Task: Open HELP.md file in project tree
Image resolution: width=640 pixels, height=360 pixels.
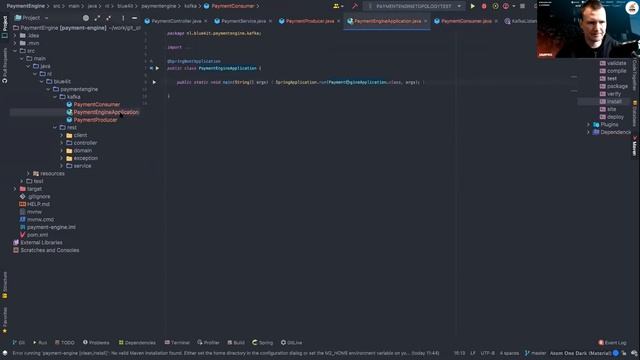Action: [x=38, y=204]
